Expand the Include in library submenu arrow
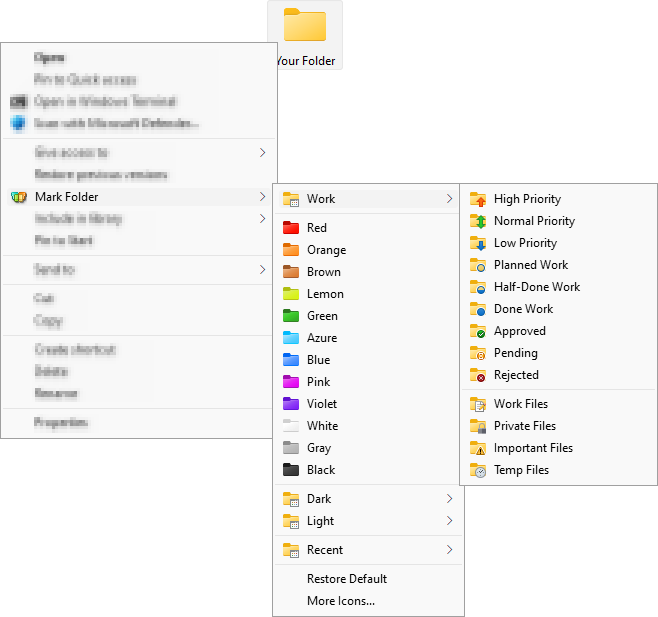The image size is (658, 617). [262, 219]
